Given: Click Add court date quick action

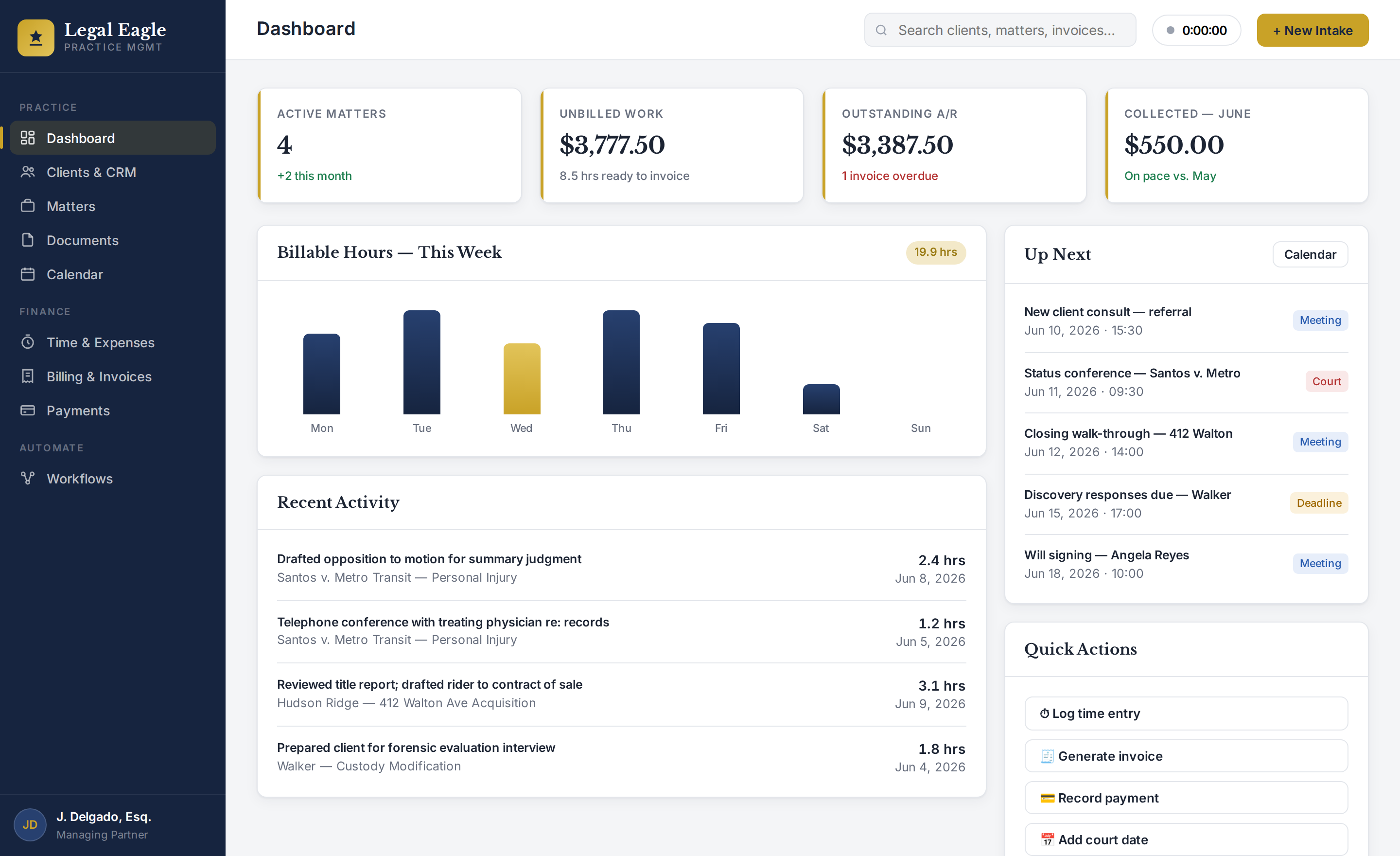Looking at the screenshot, I should tap(1187, 839).
